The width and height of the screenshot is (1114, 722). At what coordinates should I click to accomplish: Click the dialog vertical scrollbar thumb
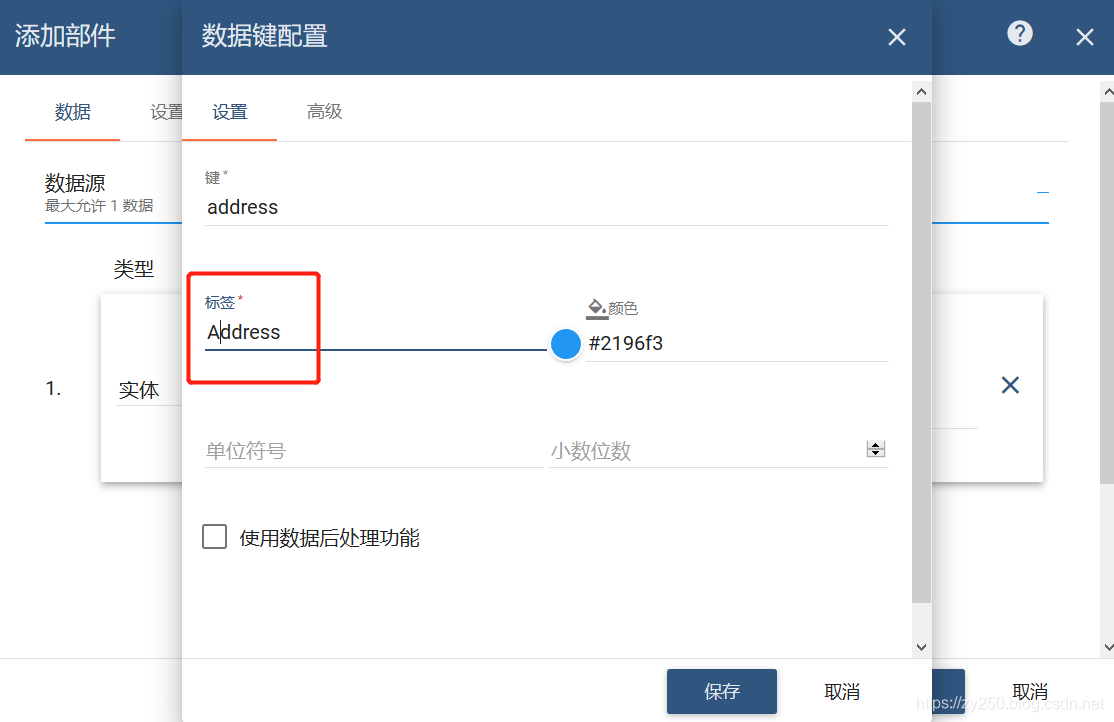point(921,352)
